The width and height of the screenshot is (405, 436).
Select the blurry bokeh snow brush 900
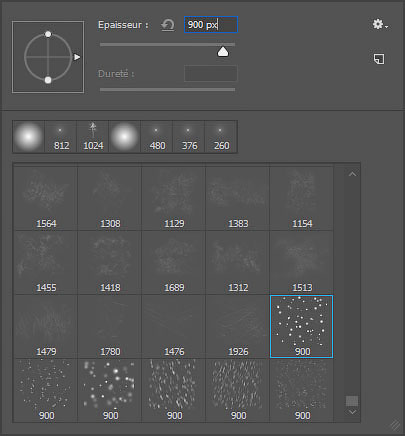110,390
